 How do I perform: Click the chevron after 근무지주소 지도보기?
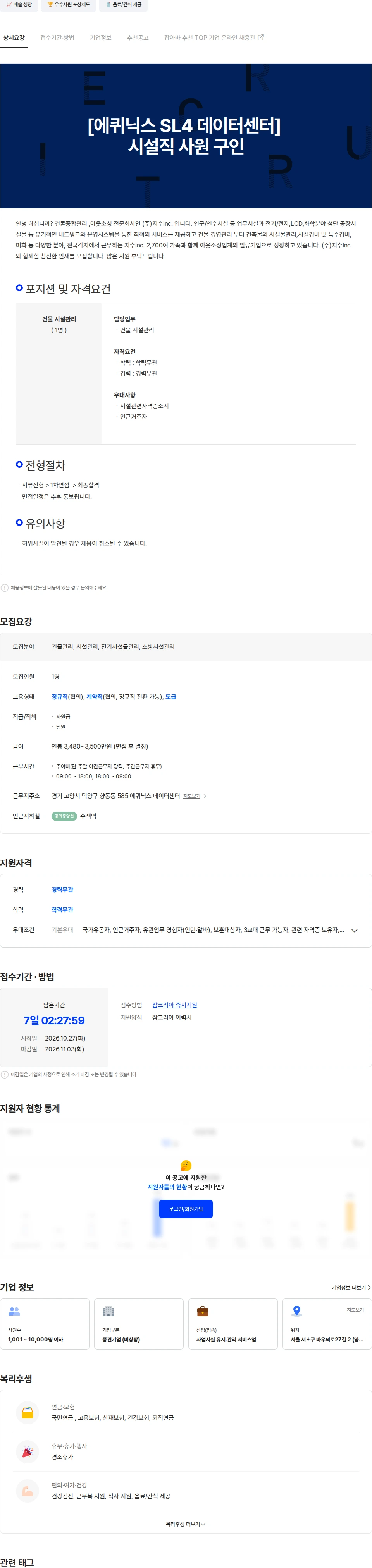[x=205, y=796]
